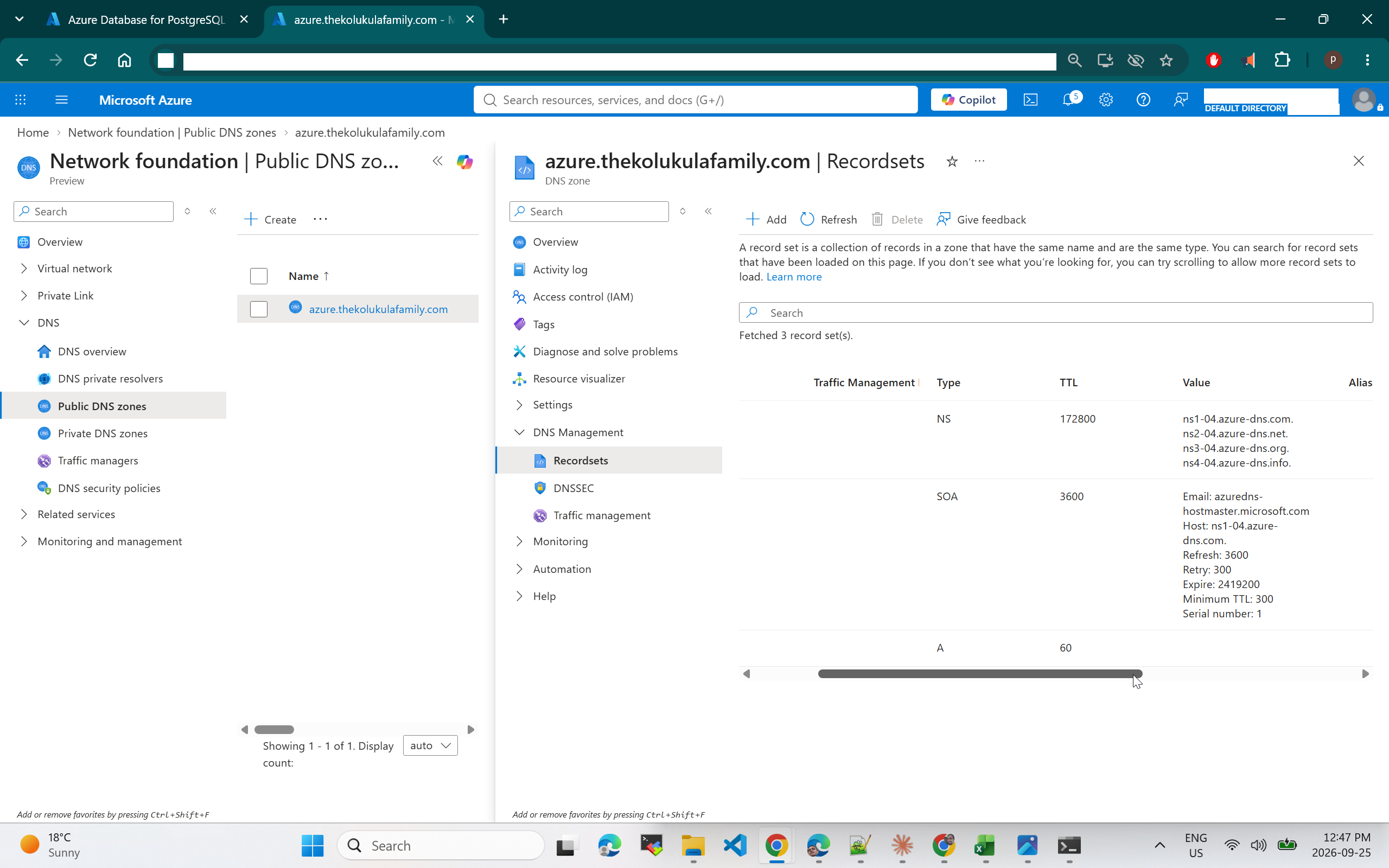Click the DNS zones list horizontal scrollbar thumb
This screenshot has width=1389, height=868.
point(275,729)
